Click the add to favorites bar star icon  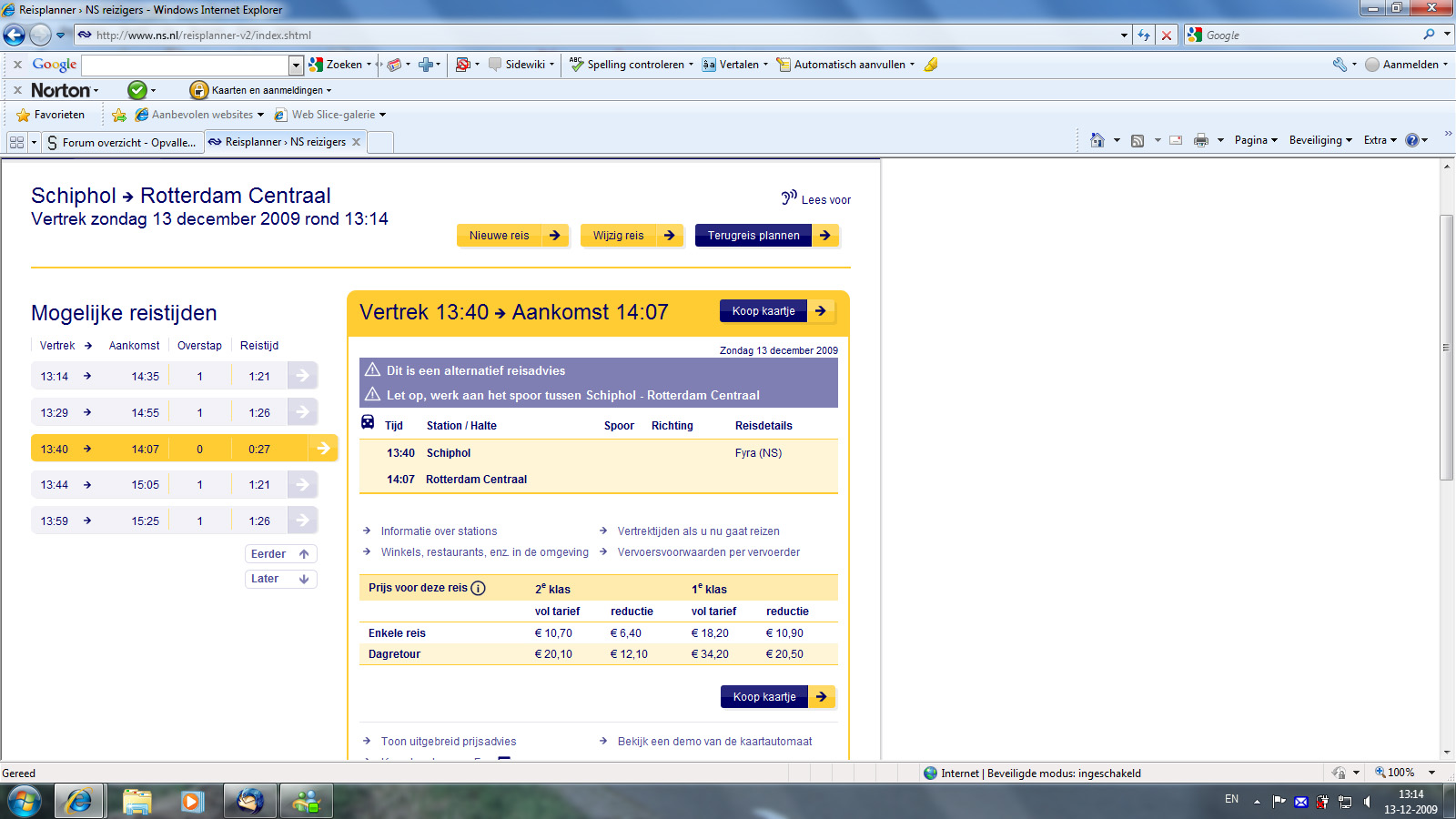[x=119, y=115]
